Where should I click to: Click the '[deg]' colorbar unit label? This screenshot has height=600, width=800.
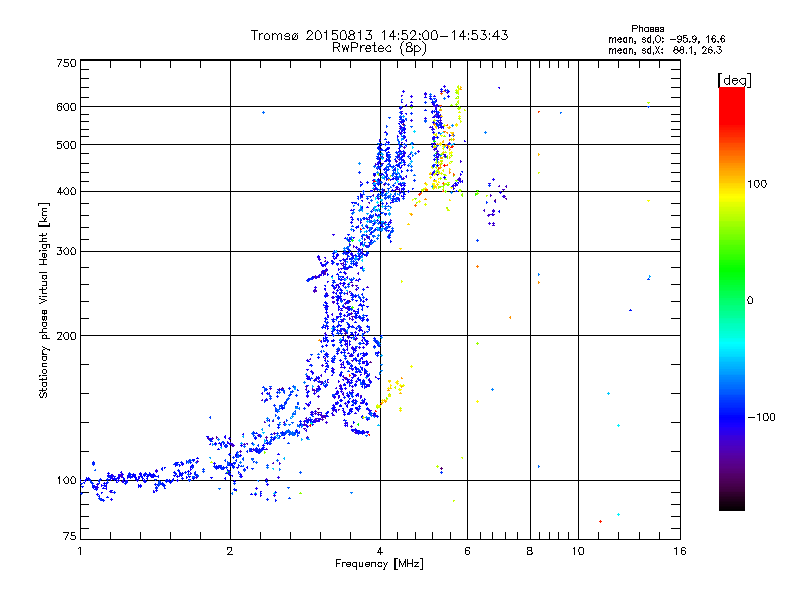pyautogui.click(x=734, y=80)
